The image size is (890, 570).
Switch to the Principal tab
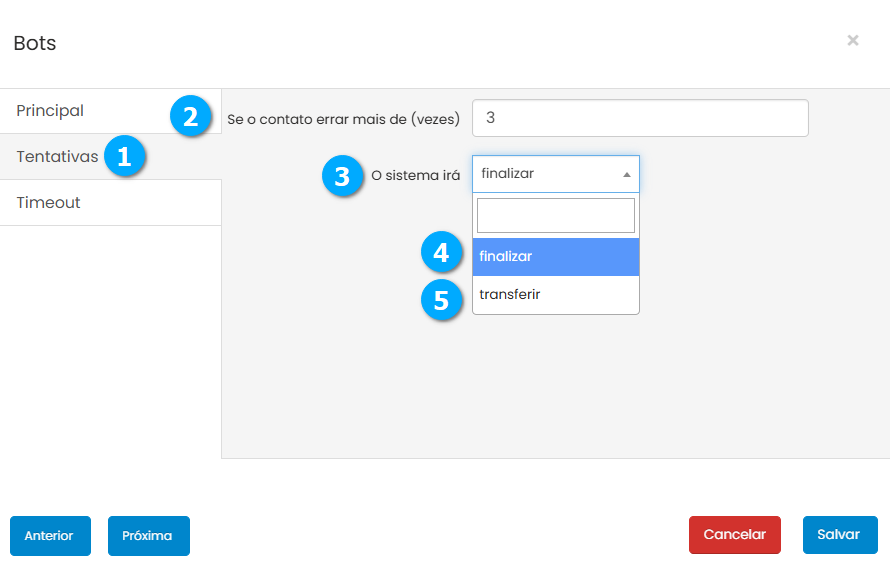coord(50,111)
